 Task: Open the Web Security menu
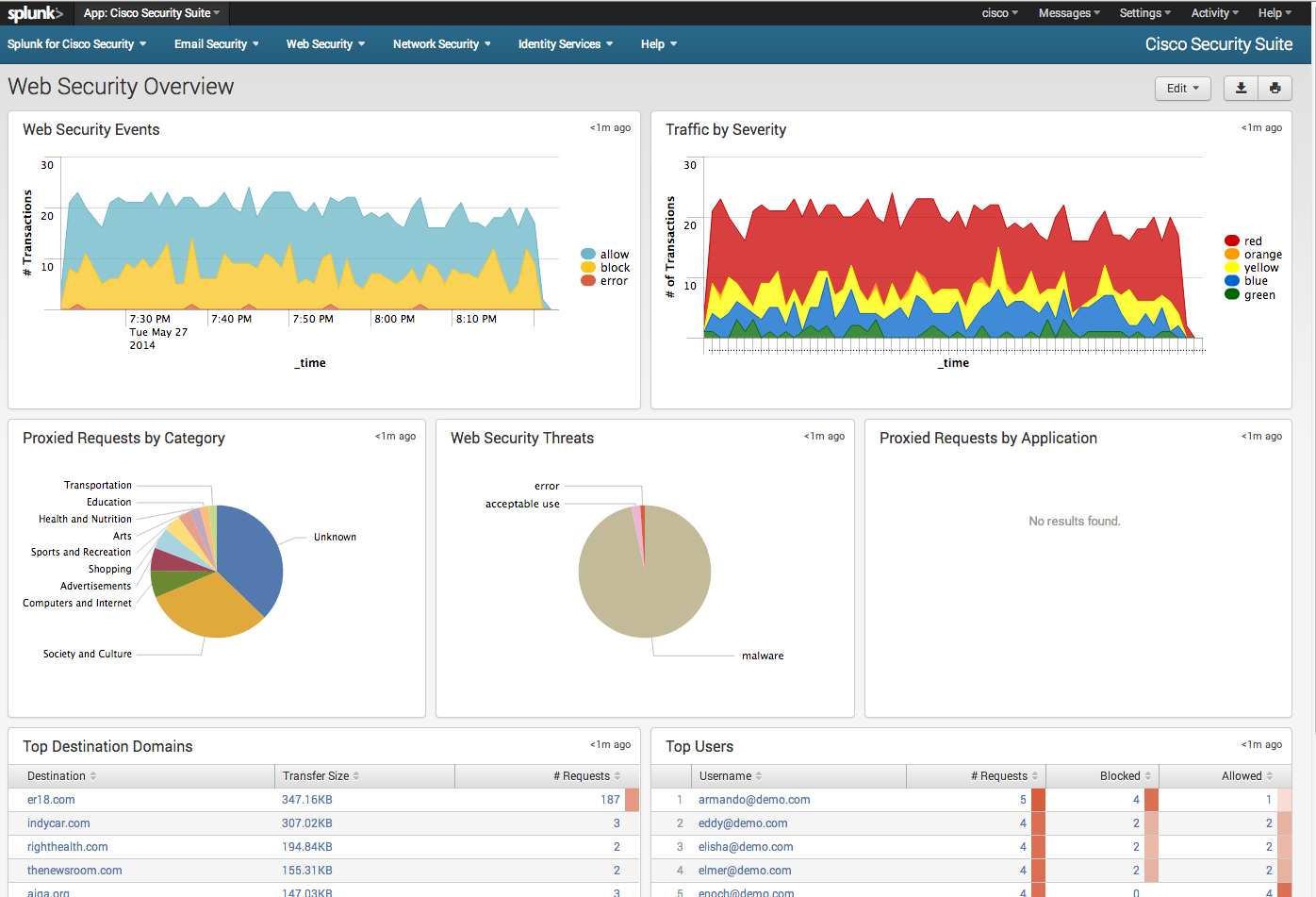pos(325,44)
